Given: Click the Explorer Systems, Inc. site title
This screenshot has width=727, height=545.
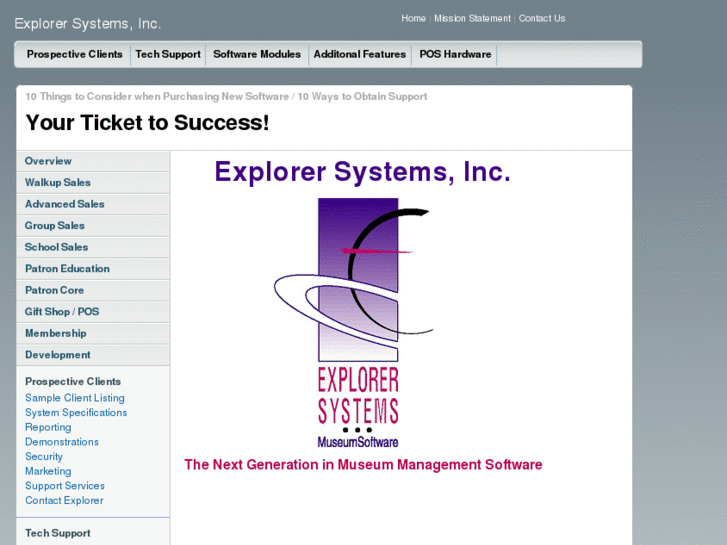Looking at the screenshot, I should coord(88,24).
